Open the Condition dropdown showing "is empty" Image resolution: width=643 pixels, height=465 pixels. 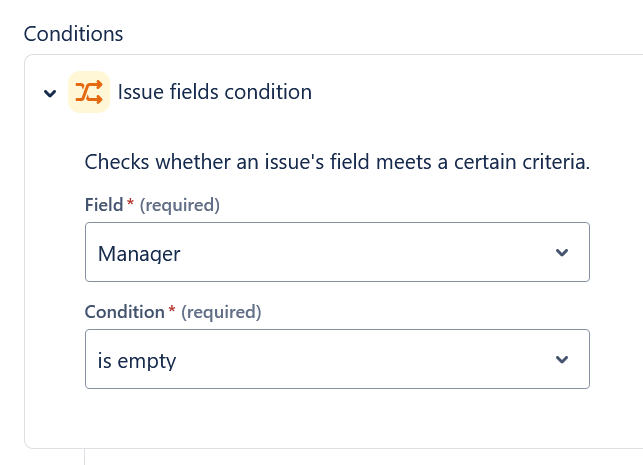coord(337,359)
